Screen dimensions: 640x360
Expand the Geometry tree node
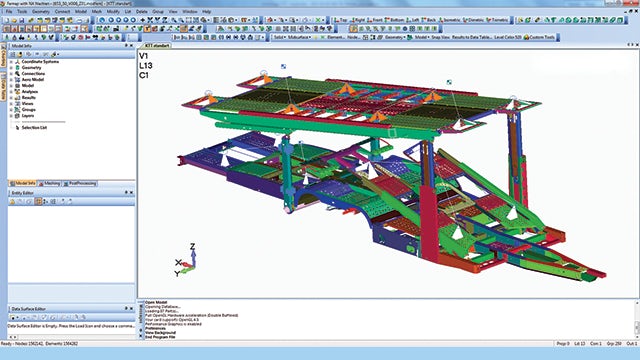point(11,68)
